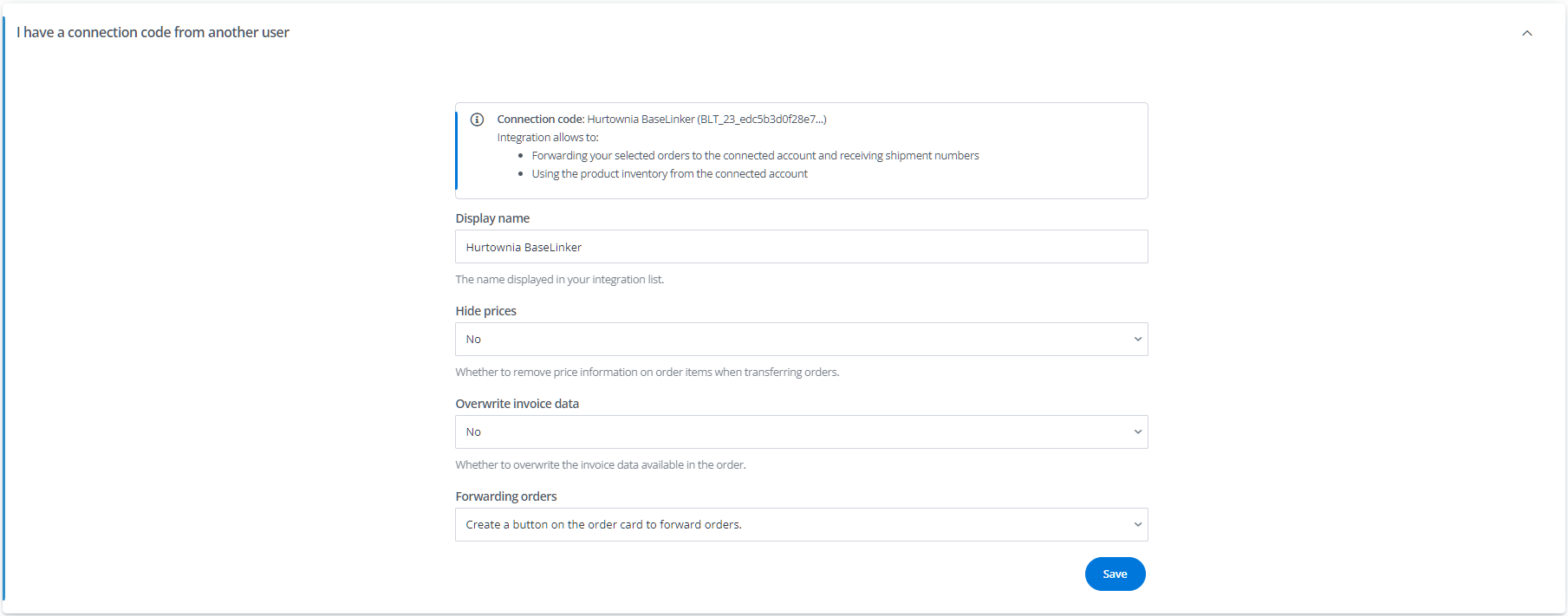1568x616 pixels.
Task: Save the integration settings
Action: [x=1115, y=574]
